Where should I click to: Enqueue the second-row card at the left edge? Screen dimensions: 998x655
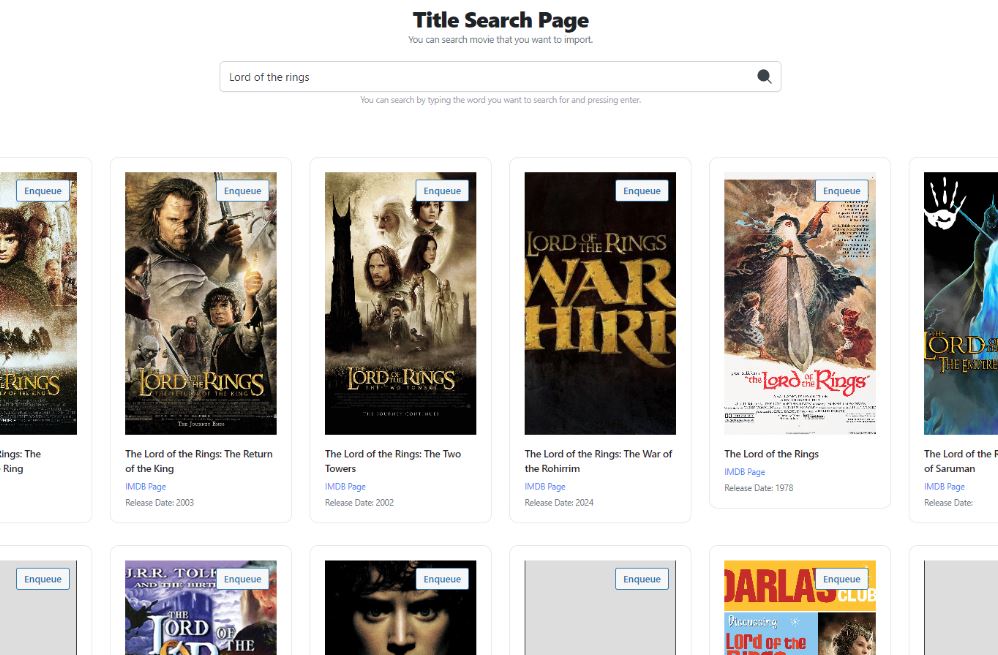[x=43, y=579]
